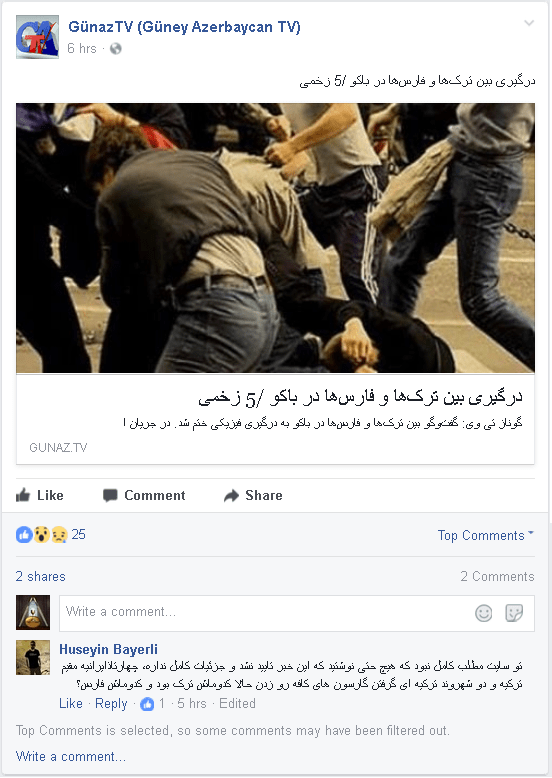Click the wow reaction emoji
552x778 pixels.
(x=42, y=535)
